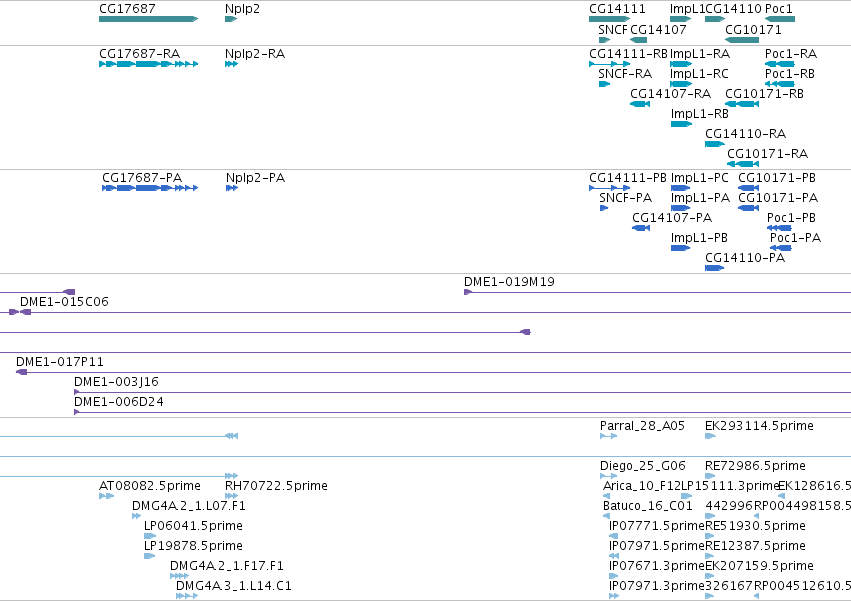Click EST label "IP07971.3prime"

657,586
